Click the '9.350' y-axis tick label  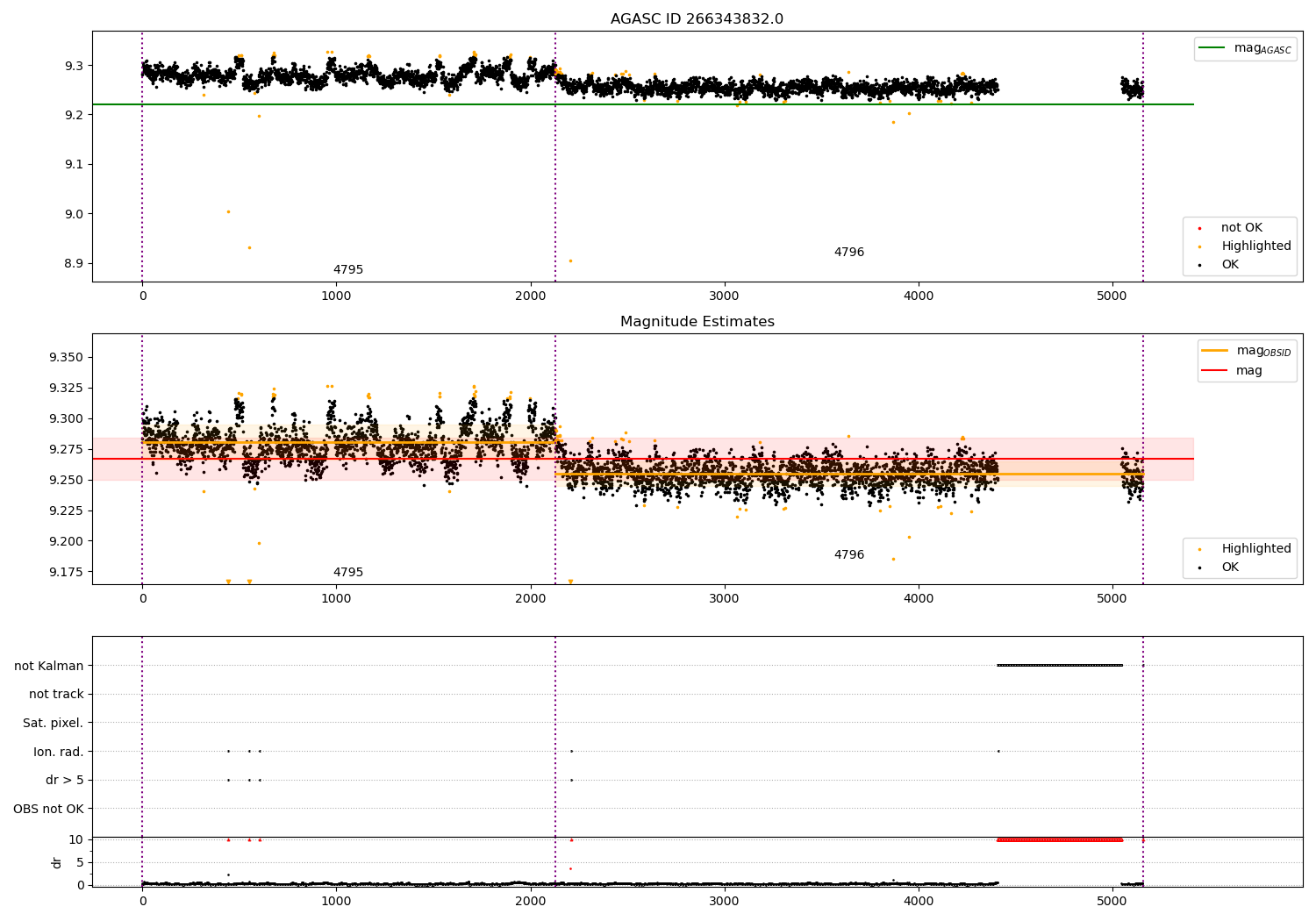66,357
